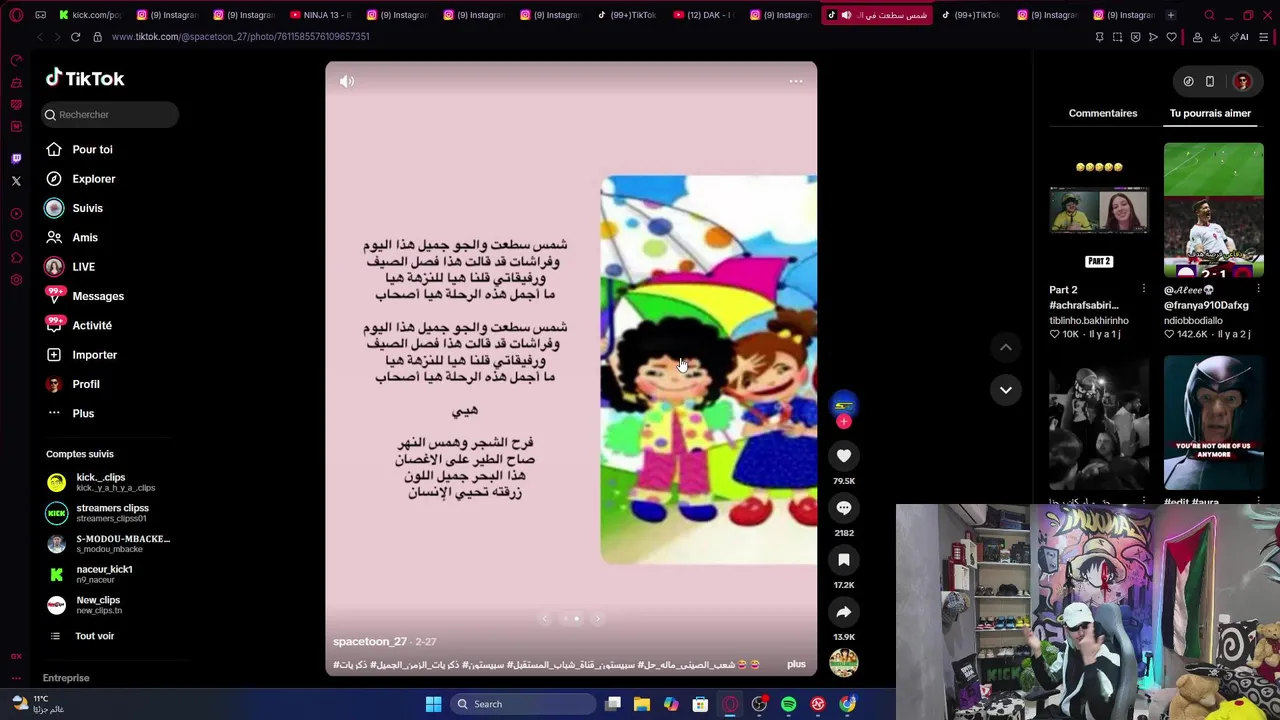The image size is (1280, 720).
Task: Open kick._.clips account
Action: (110, 482)
